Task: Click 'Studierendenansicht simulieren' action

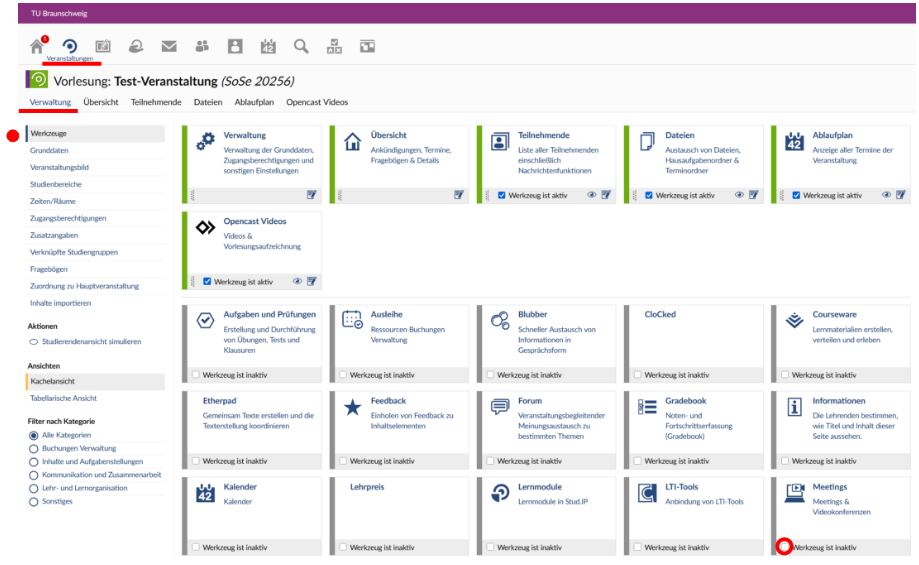Action: click(91, 342)
